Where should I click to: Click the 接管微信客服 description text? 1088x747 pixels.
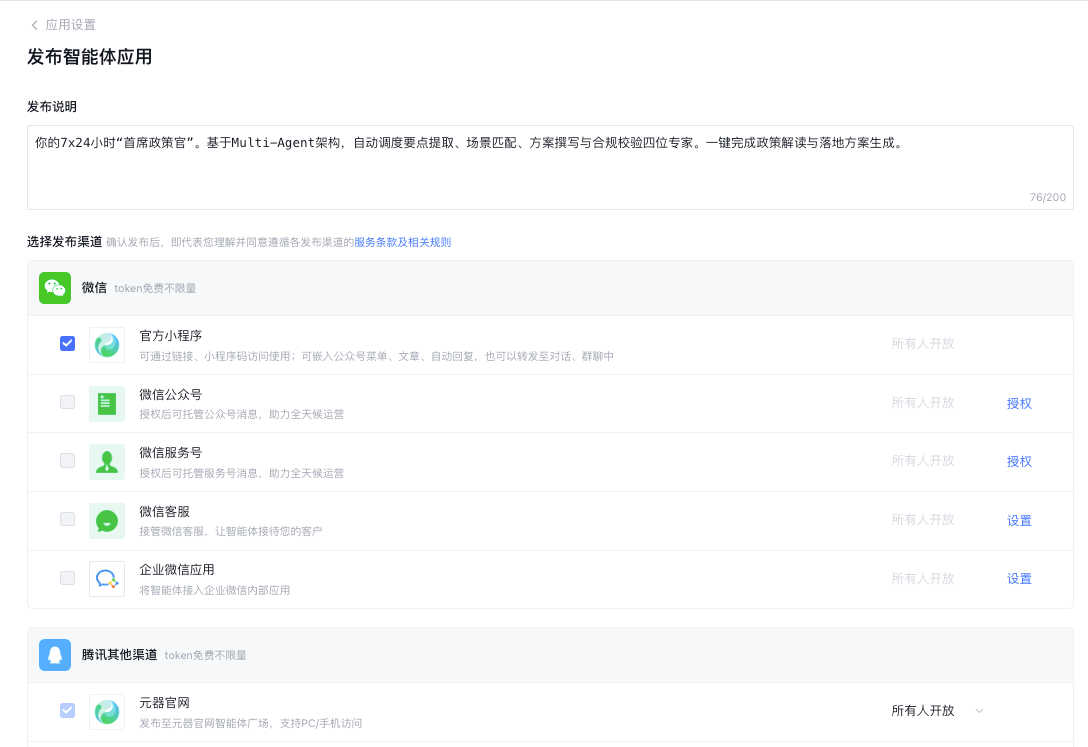(230, 531)
